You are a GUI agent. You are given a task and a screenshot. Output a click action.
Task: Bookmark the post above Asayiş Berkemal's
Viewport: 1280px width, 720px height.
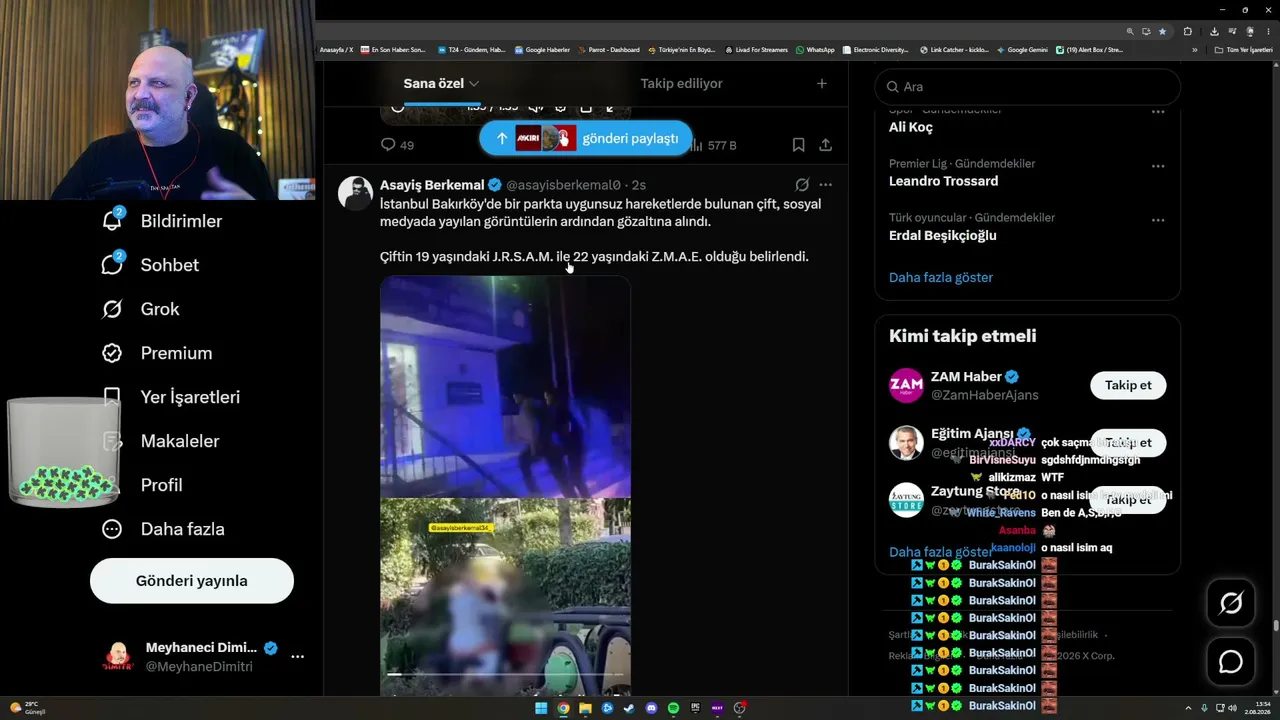pos(798,145)
